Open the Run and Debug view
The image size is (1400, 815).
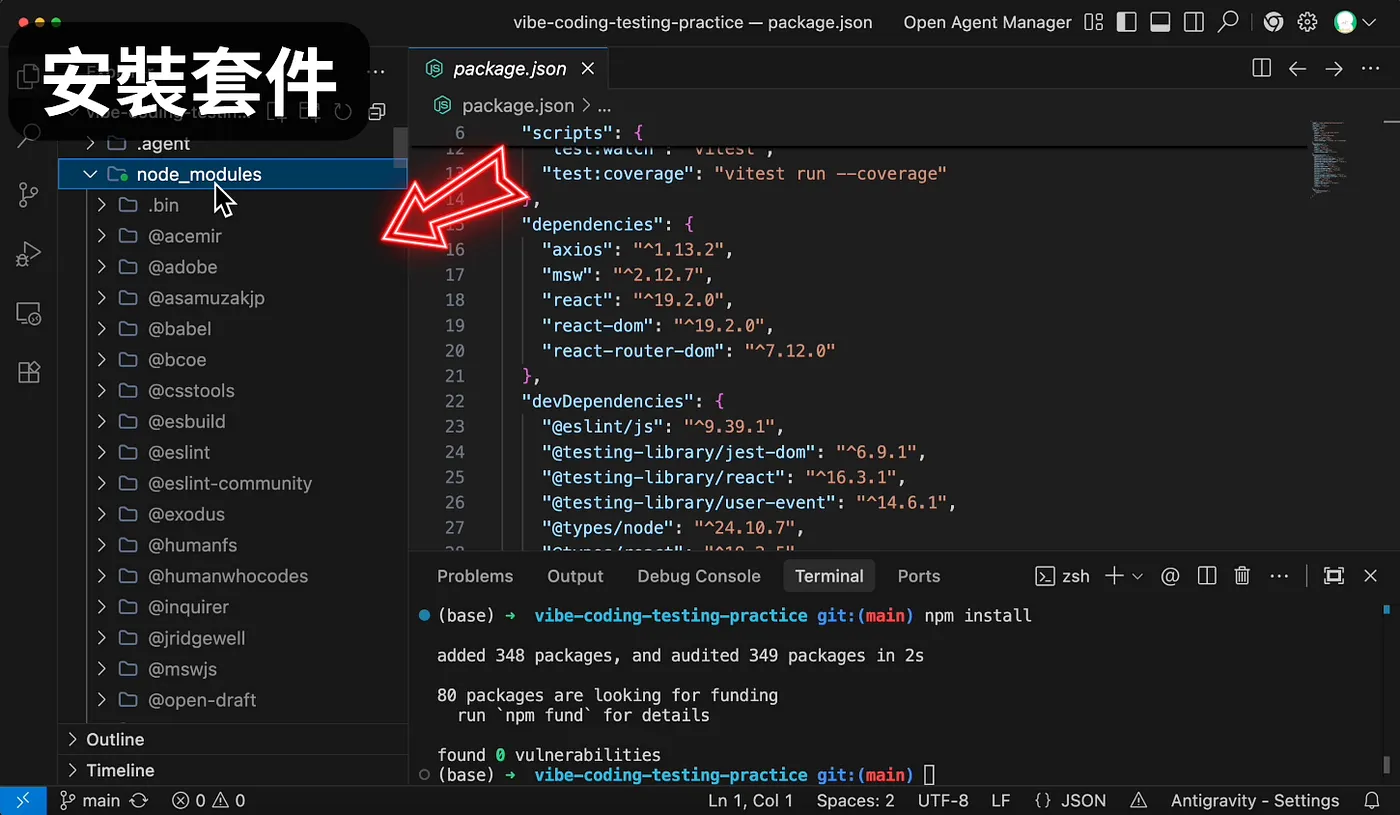click(x=29, y=254)
